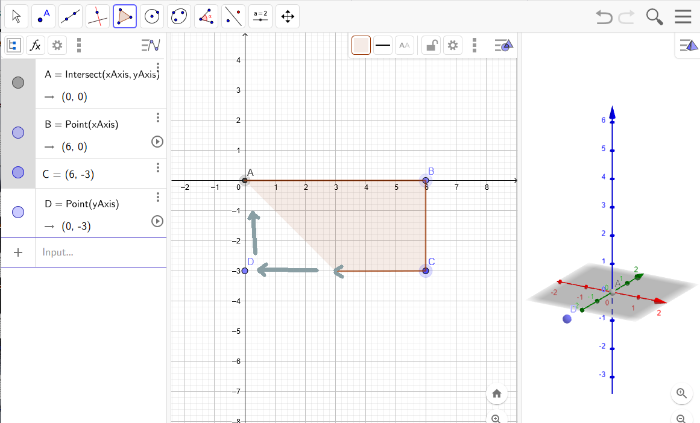
Task: Open more options for row A
Action: (158, 67)
